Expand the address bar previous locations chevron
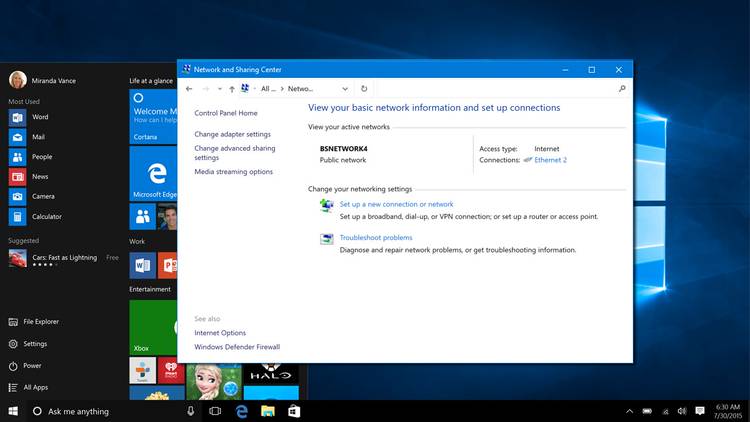Viewport: 750px width, 422px height. click(346, 88)
